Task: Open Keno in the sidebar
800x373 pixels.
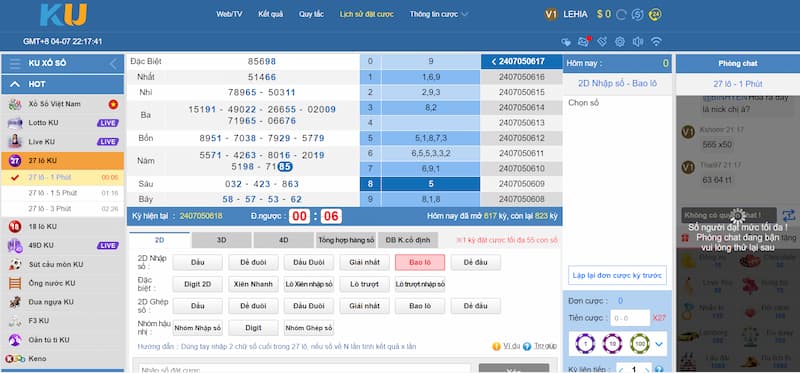Action: click(63, 359)
